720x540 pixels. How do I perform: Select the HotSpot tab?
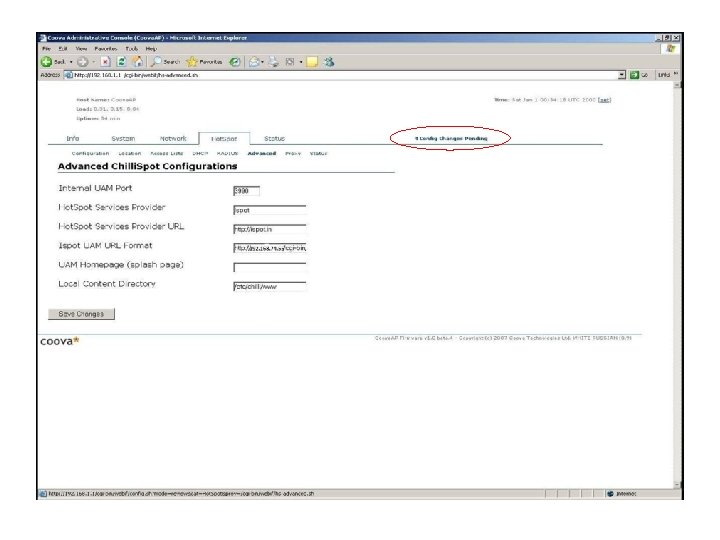pyautogui.click(x=224, y=139)
